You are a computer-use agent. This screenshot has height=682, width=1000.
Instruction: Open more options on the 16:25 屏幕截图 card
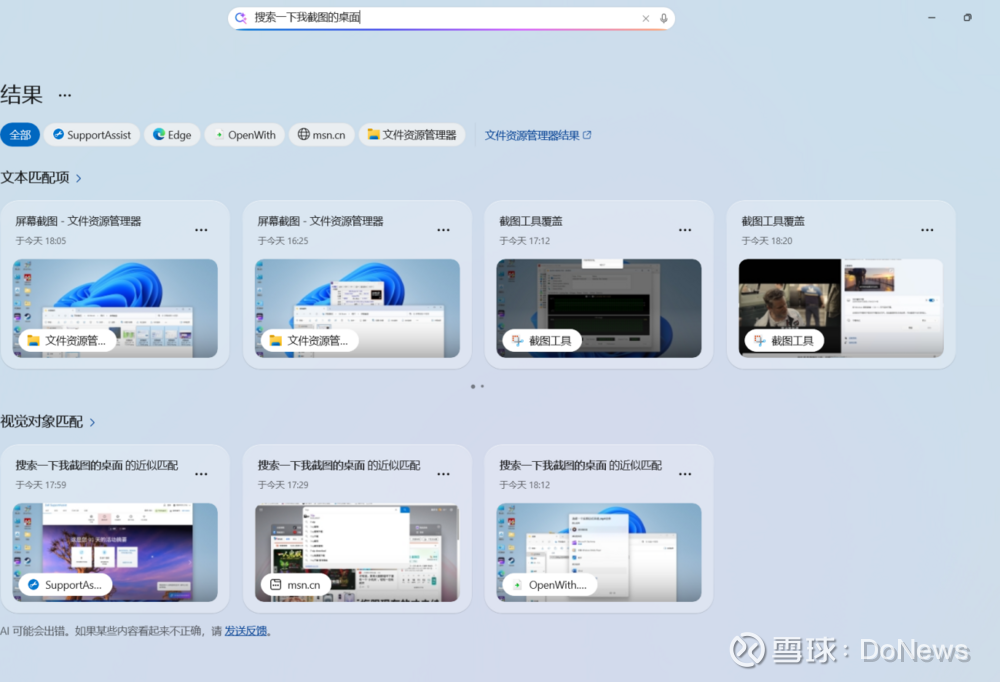point(443,230)
